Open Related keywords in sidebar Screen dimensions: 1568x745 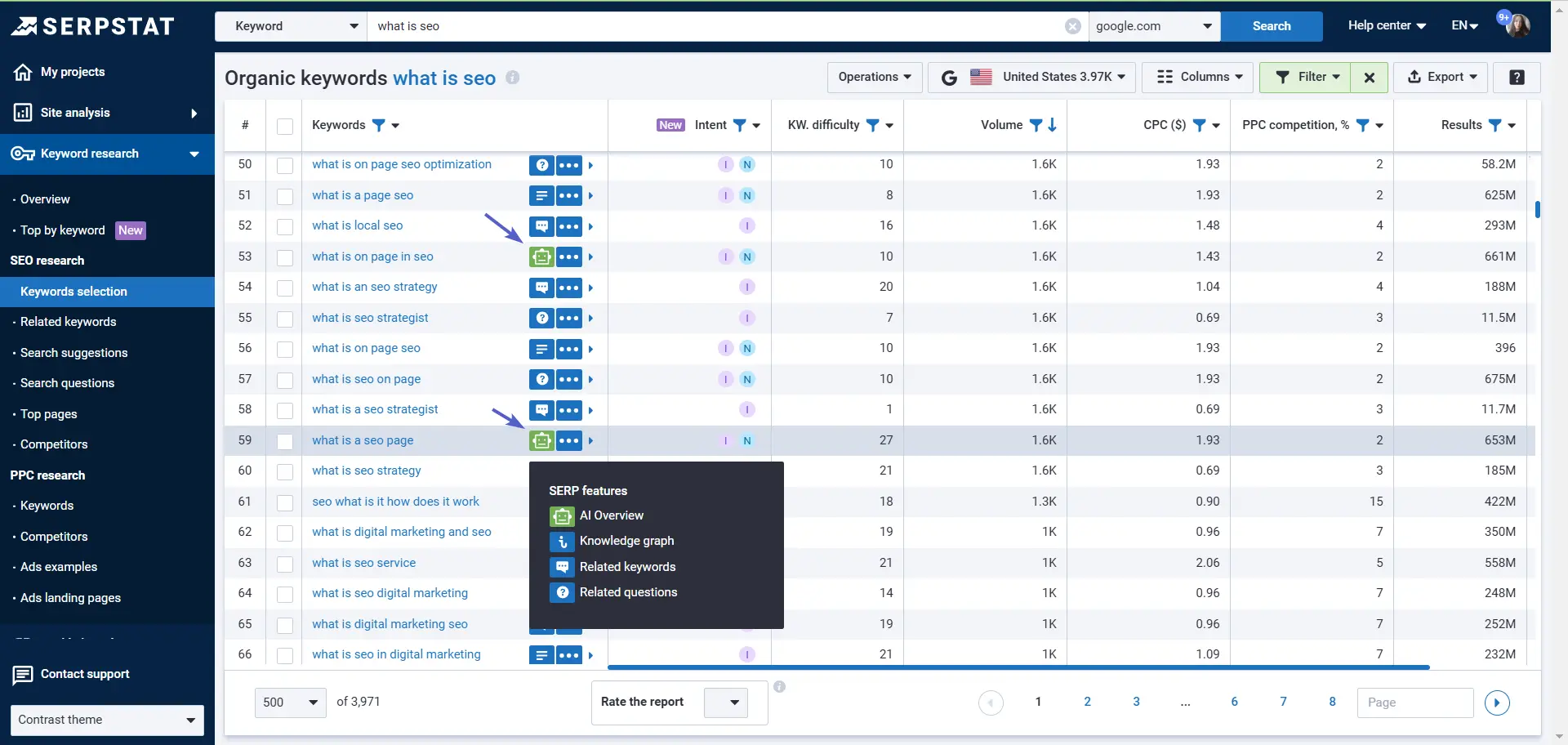click(x=69, y=322)
